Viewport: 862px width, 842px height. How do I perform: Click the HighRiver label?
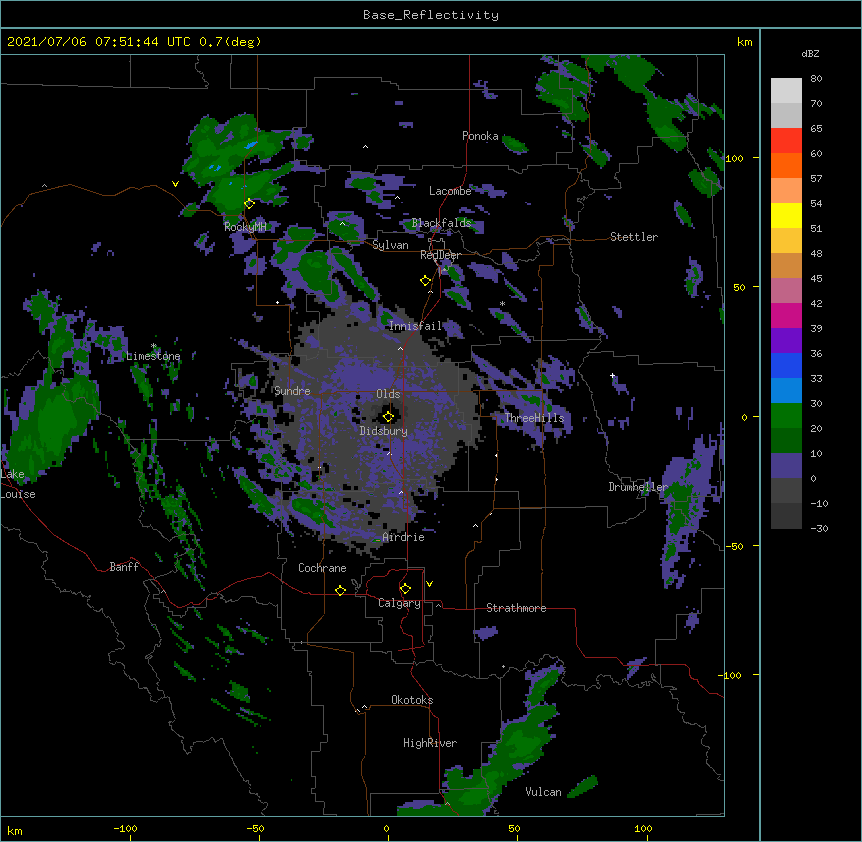pos(430,743)
